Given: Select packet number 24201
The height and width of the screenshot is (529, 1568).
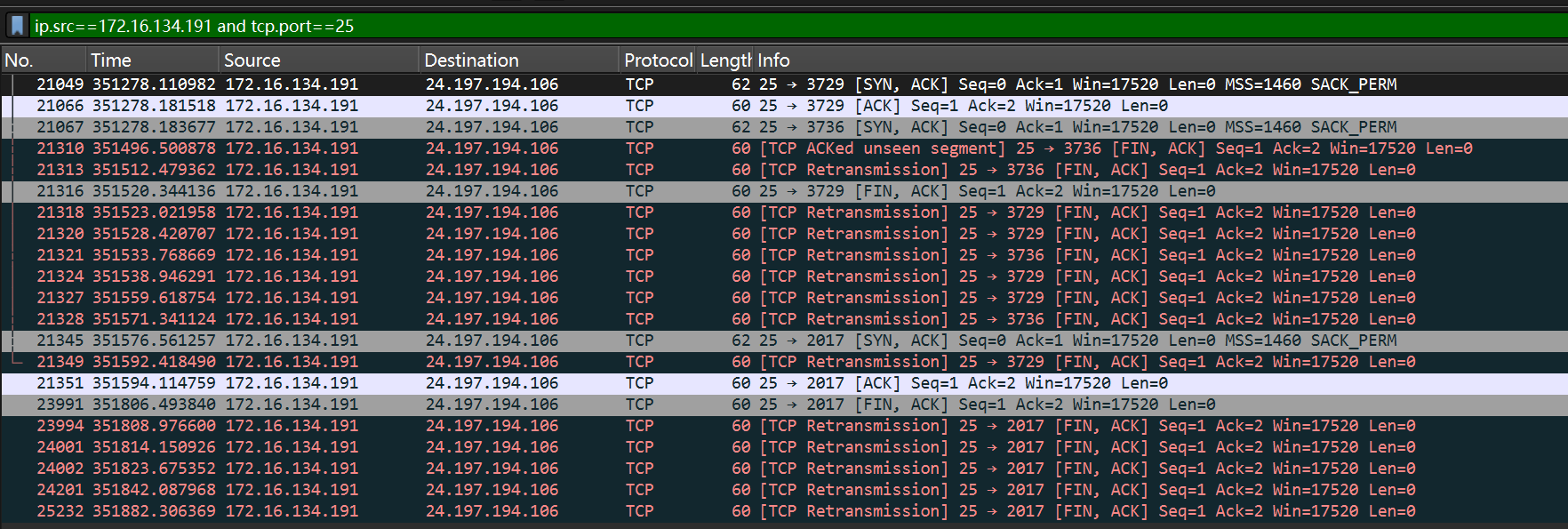Looking at the screenshot, I should (x=784, y=490).
